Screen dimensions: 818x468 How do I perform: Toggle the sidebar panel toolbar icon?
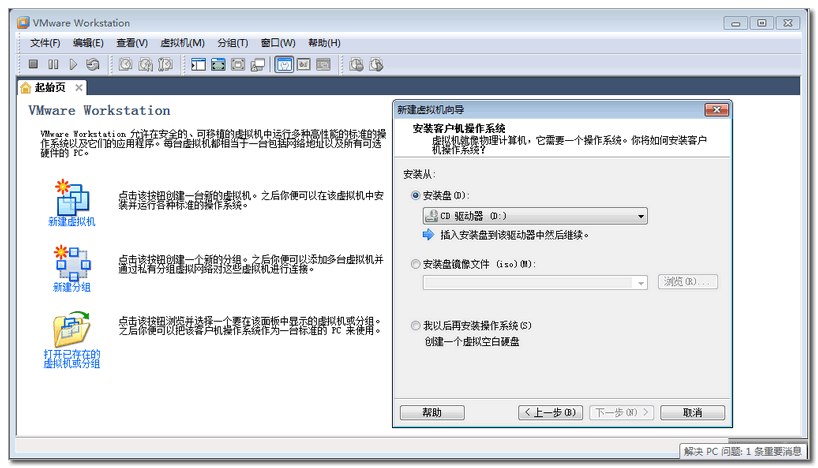point(198,65)
